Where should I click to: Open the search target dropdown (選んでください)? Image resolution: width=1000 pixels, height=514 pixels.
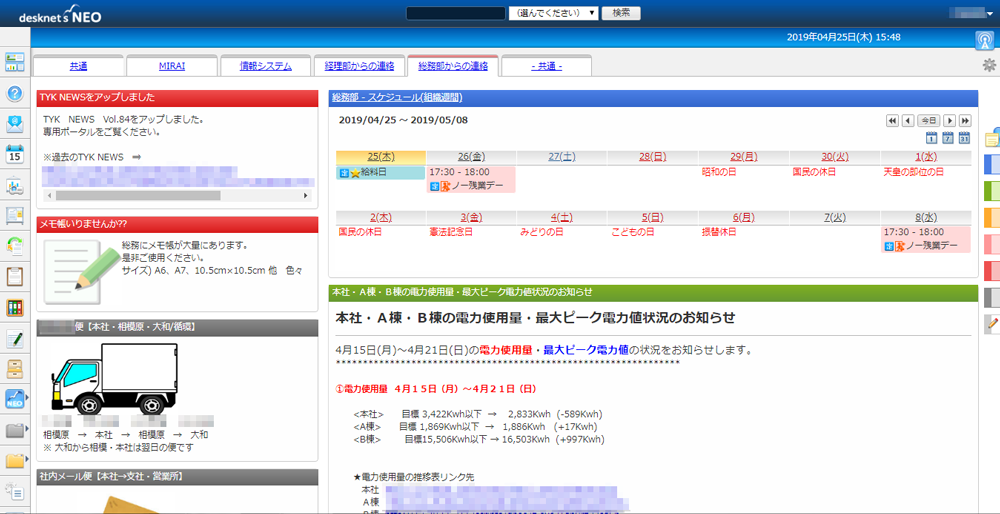(x=553, y=13)
